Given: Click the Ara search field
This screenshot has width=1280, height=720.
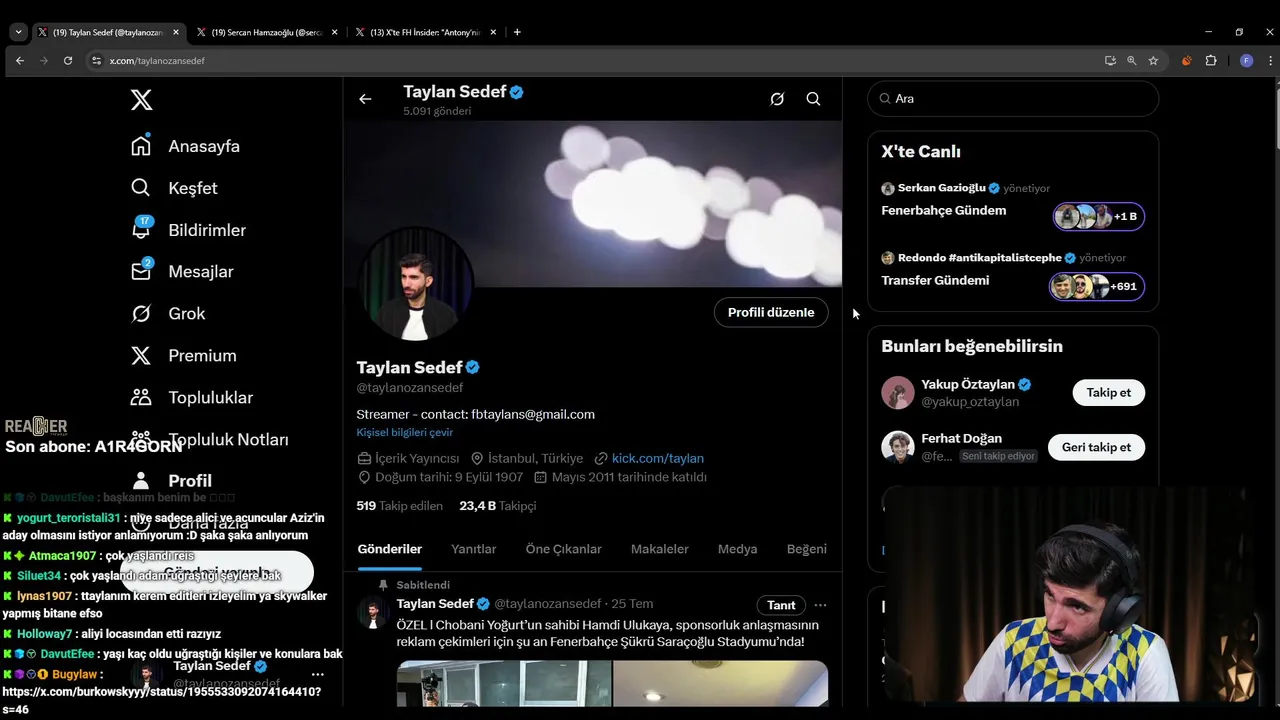Looking at the screenshot, I should point(1013,98).
